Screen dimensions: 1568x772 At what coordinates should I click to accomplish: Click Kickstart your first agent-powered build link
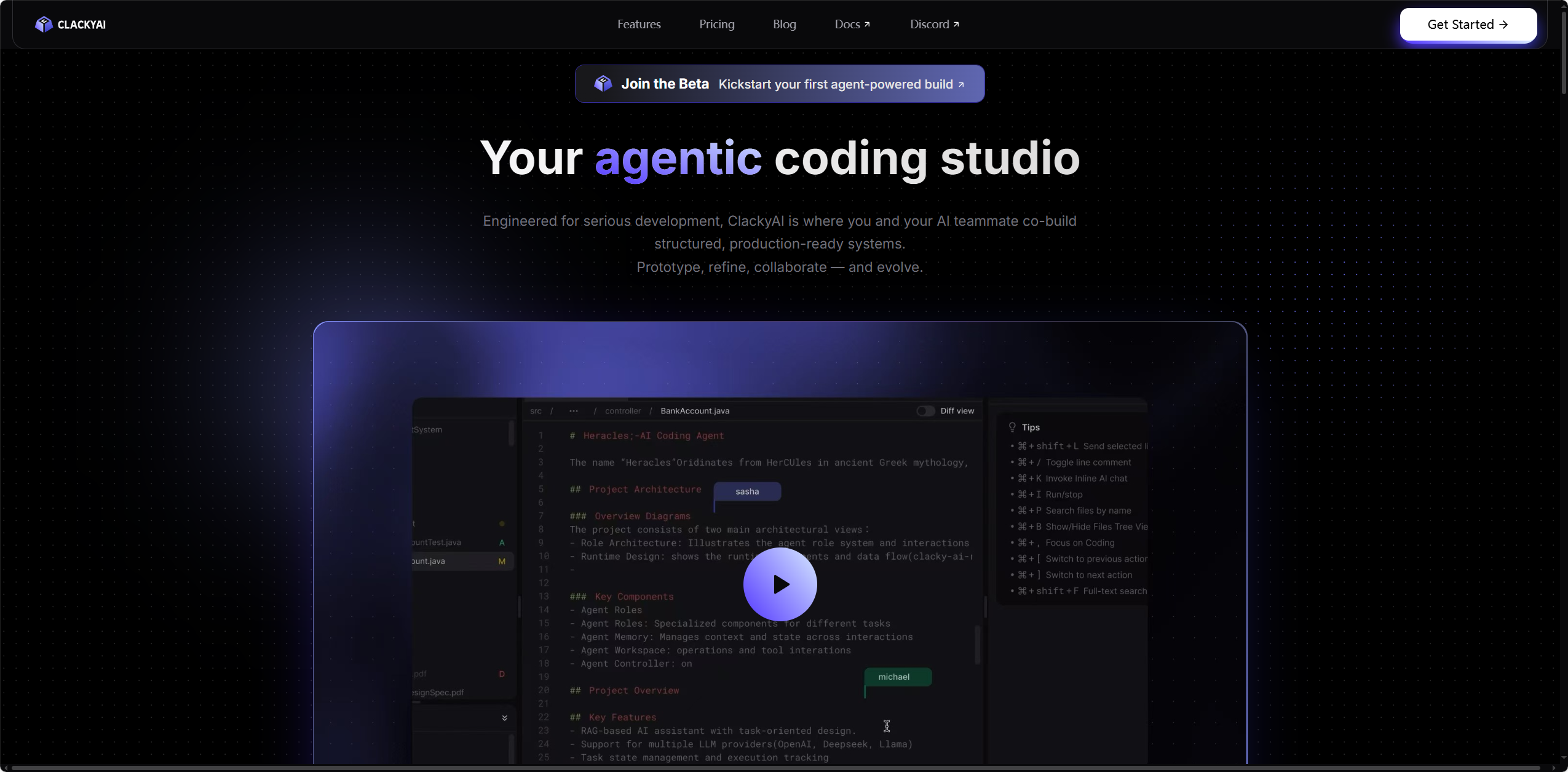[841, 84]
